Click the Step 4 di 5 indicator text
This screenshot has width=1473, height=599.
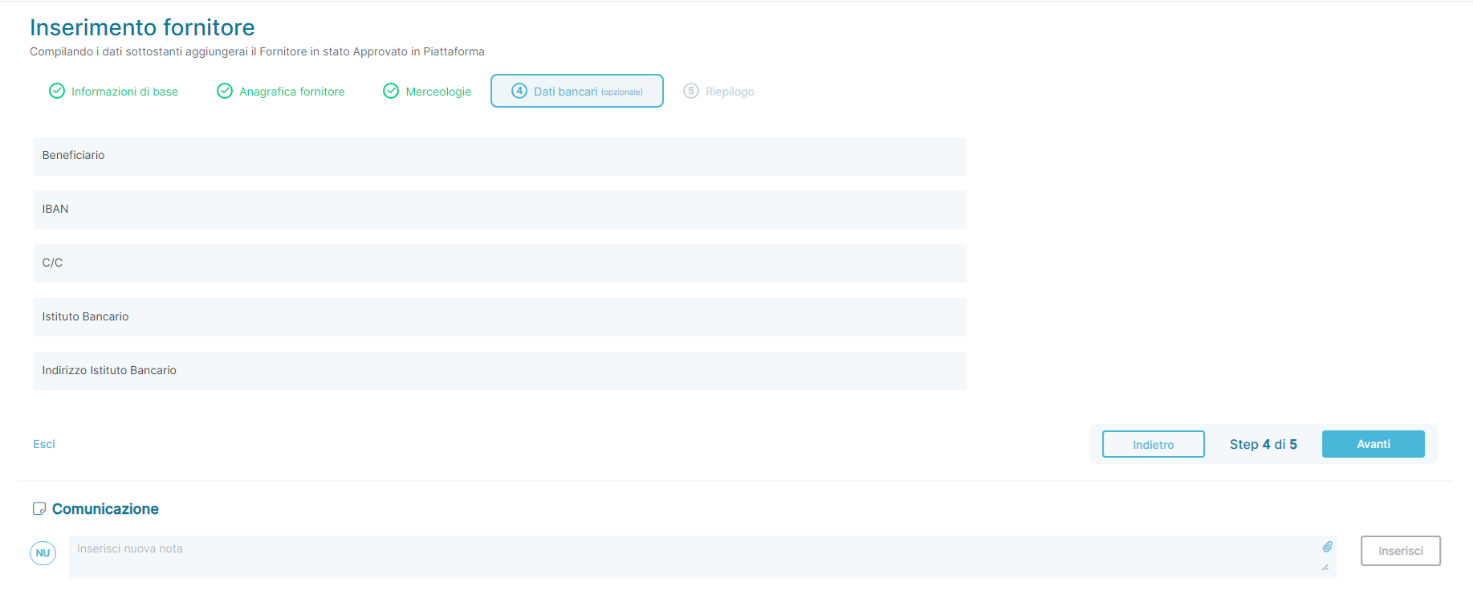(x=1263, y=444)
